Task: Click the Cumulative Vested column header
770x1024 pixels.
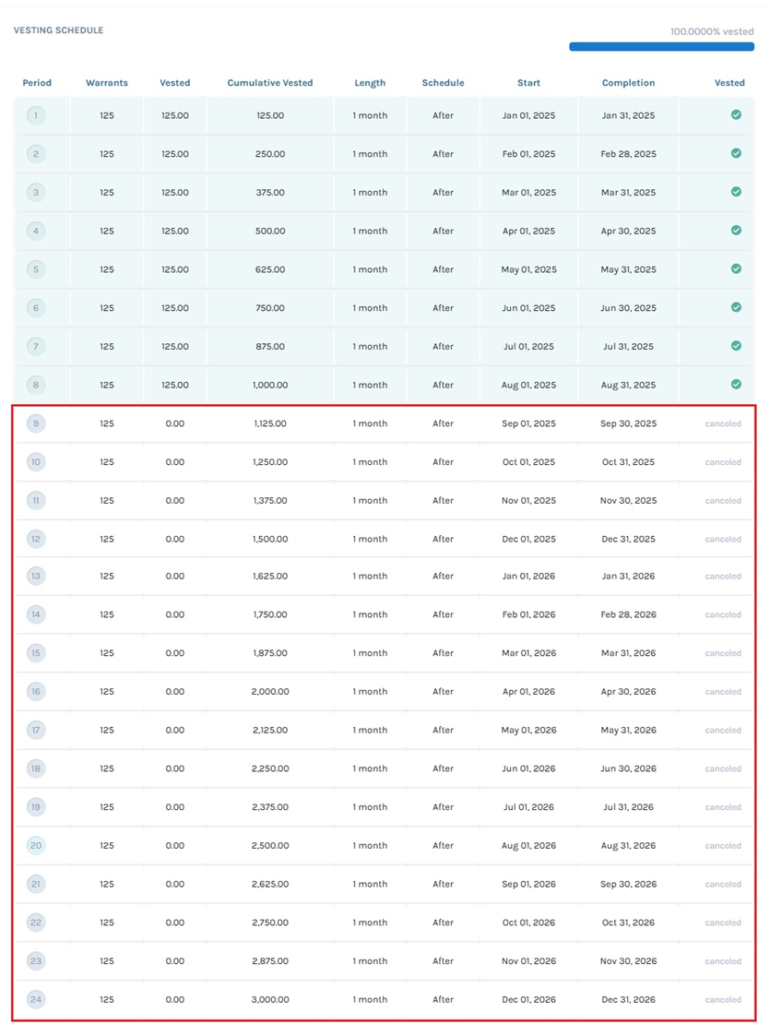Action: [x=270, y=83]
